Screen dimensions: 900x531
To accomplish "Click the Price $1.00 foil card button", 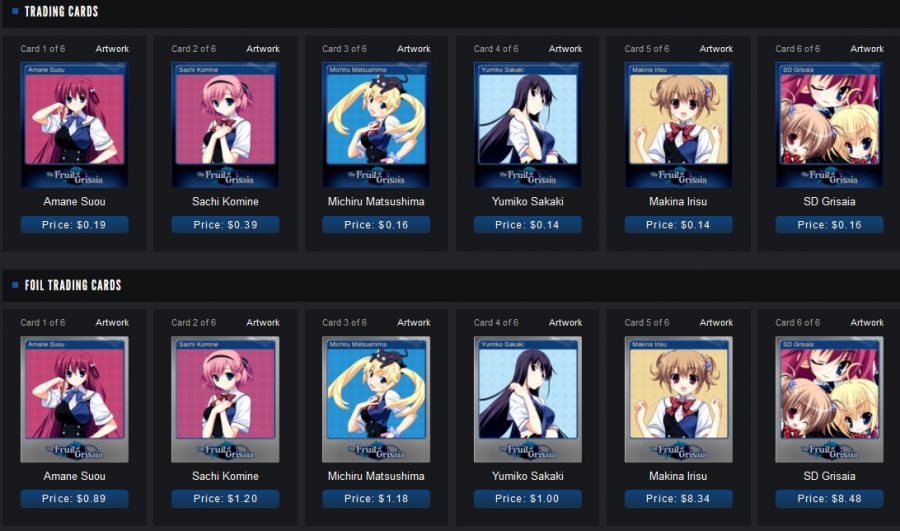I will 527,498.
